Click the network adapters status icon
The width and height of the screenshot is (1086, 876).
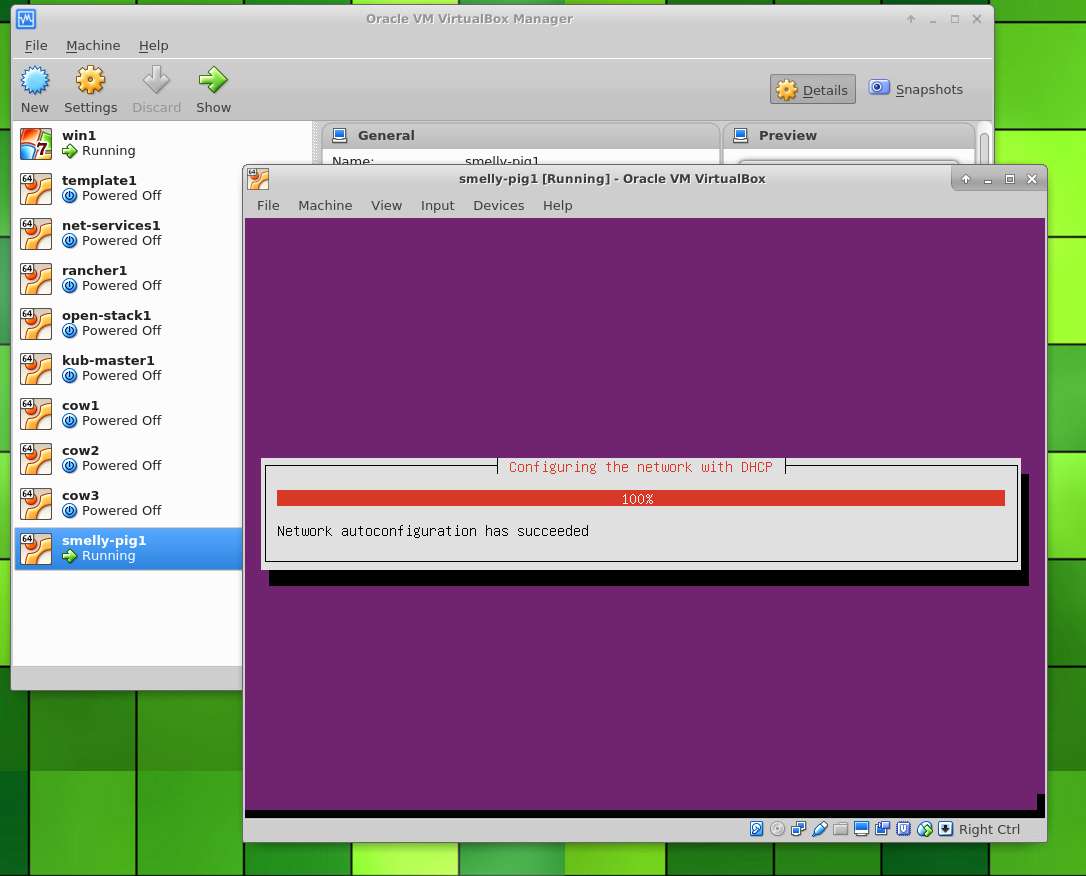click(799, 829)
